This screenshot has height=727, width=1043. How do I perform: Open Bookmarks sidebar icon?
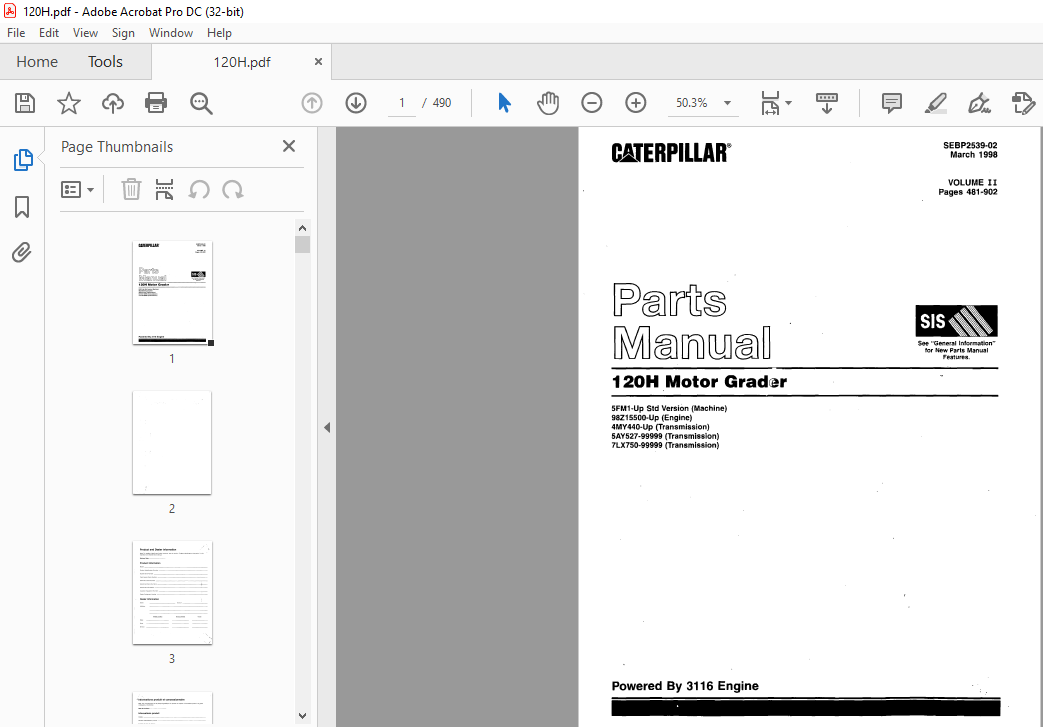coord(22,207)
